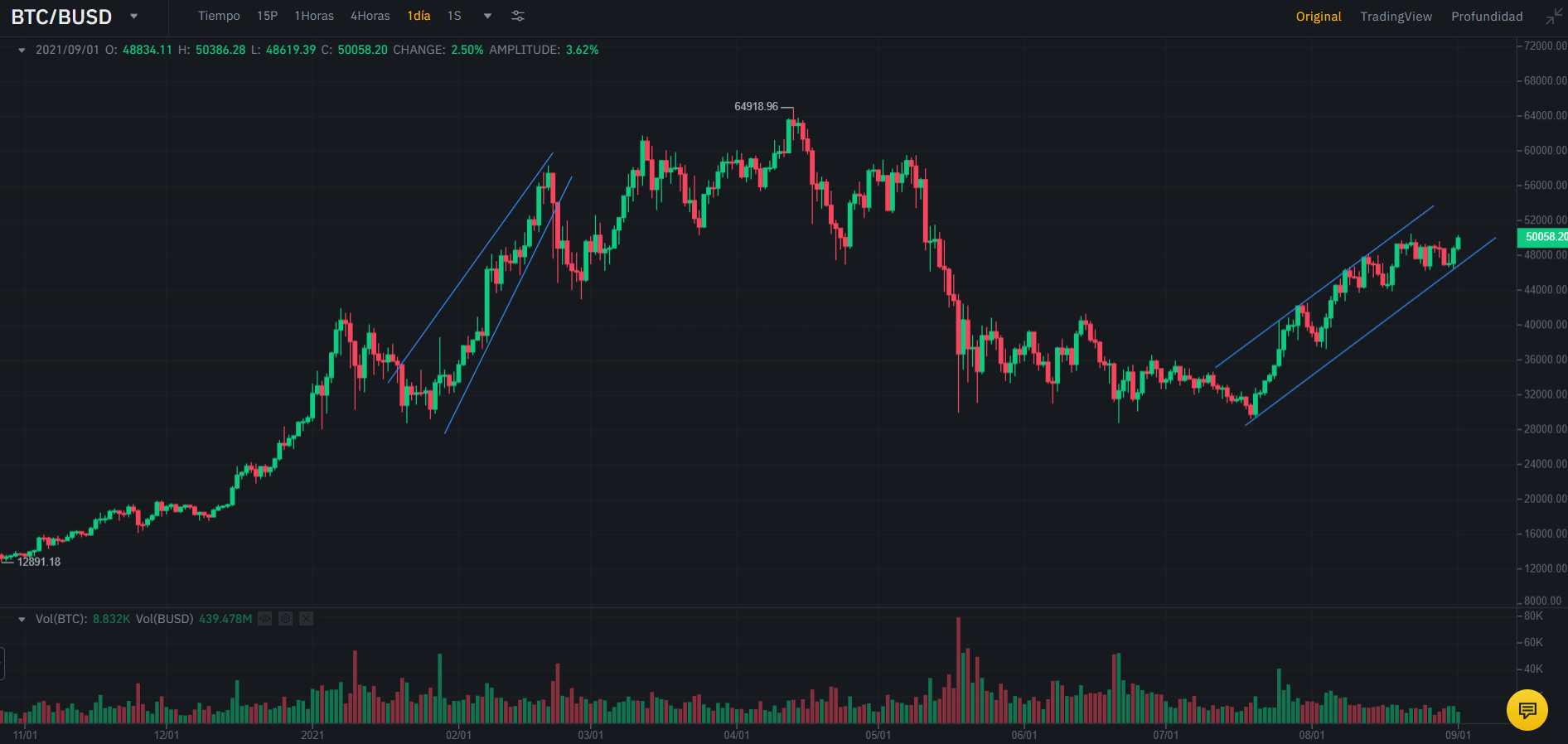Open the Profundidad depth chart
The width and height of the screenshot is (1568, 744).
pyautogui.click(x=1487, y=17)
